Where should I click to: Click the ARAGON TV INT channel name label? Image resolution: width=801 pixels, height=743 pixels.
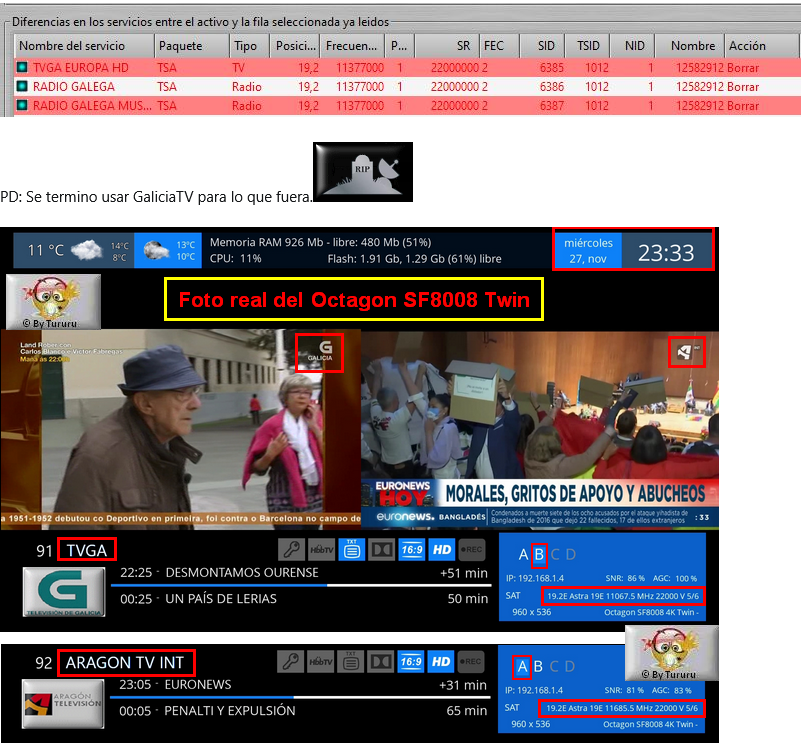pyautogui.click(x=125, y=662)
